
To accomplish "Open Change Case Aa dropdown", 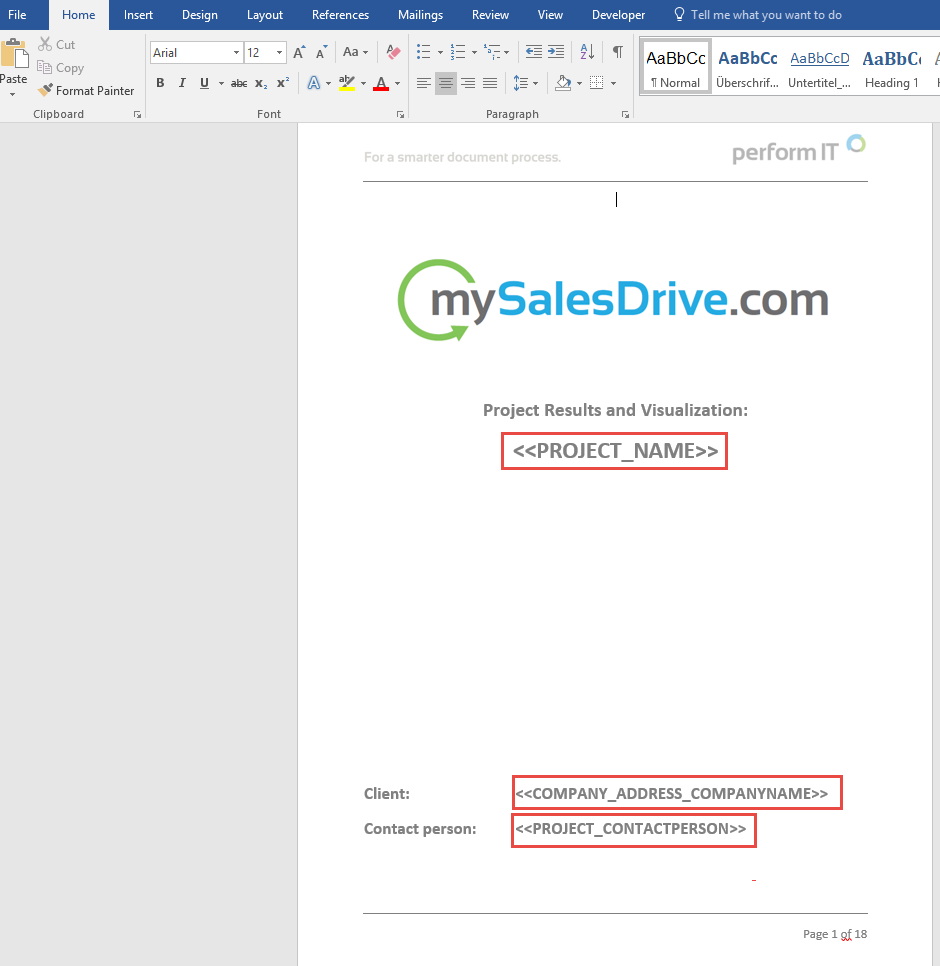I will [355, 52].
